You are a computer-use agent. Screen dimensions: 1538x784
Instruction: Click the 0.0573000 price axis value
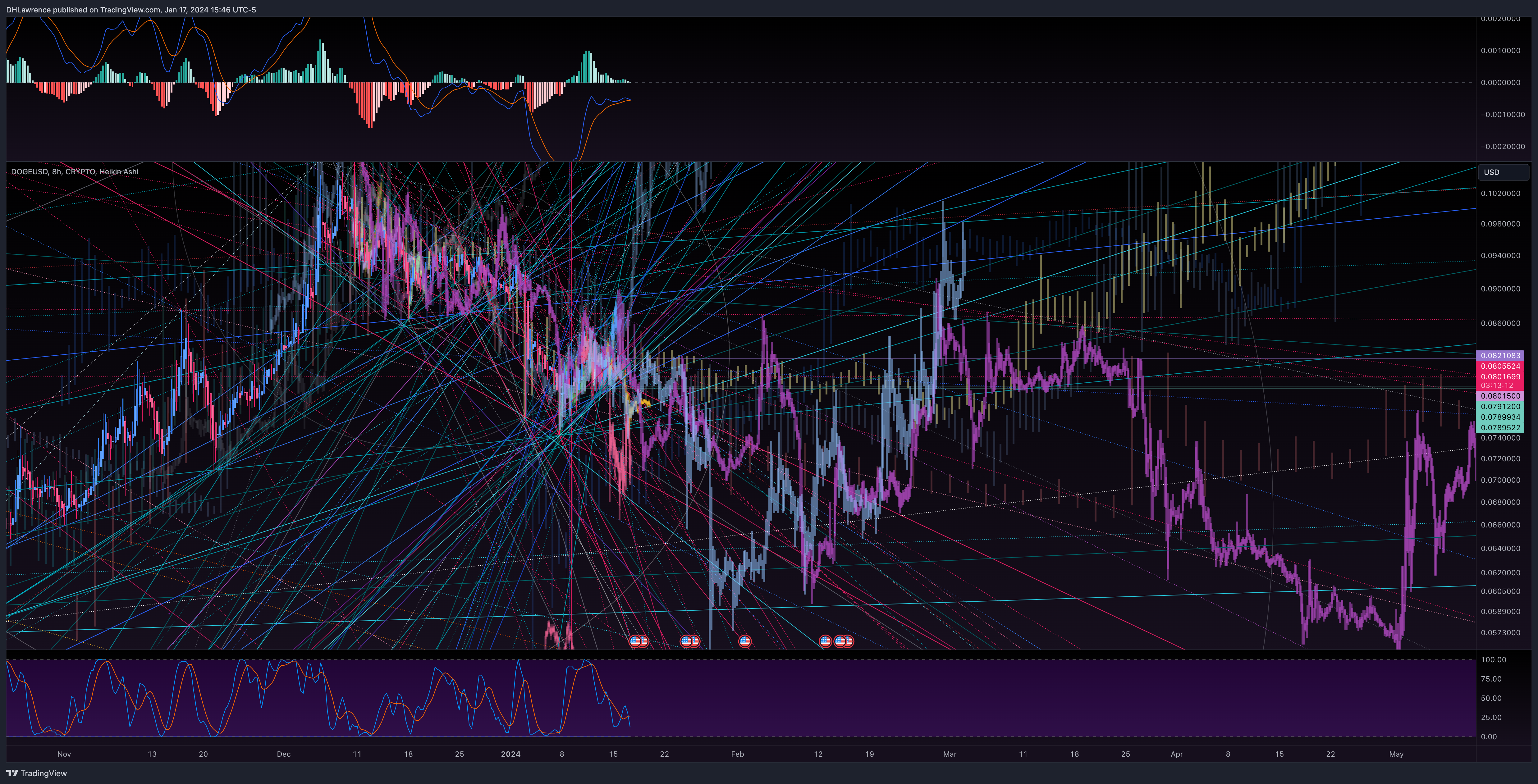point(1500,633)
